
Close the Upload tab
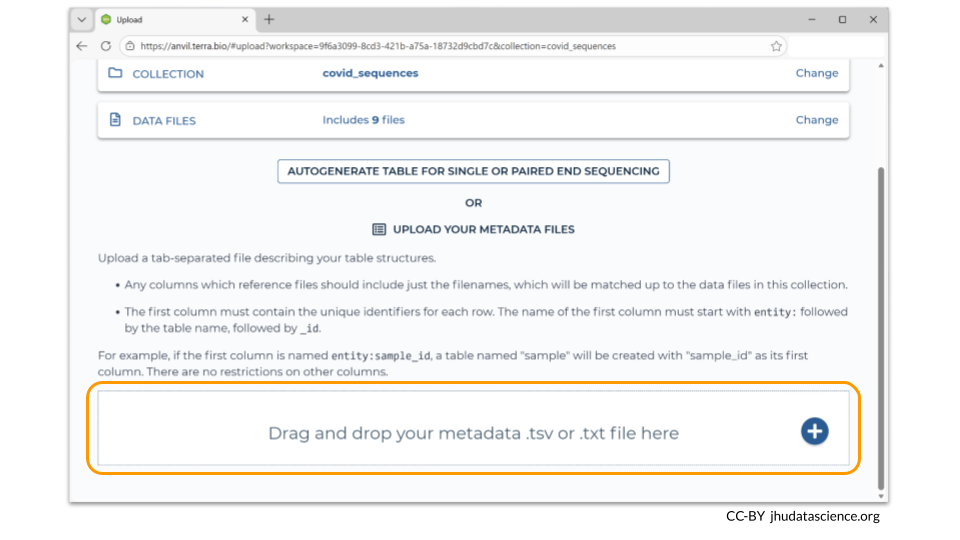(x=245, y=20)
